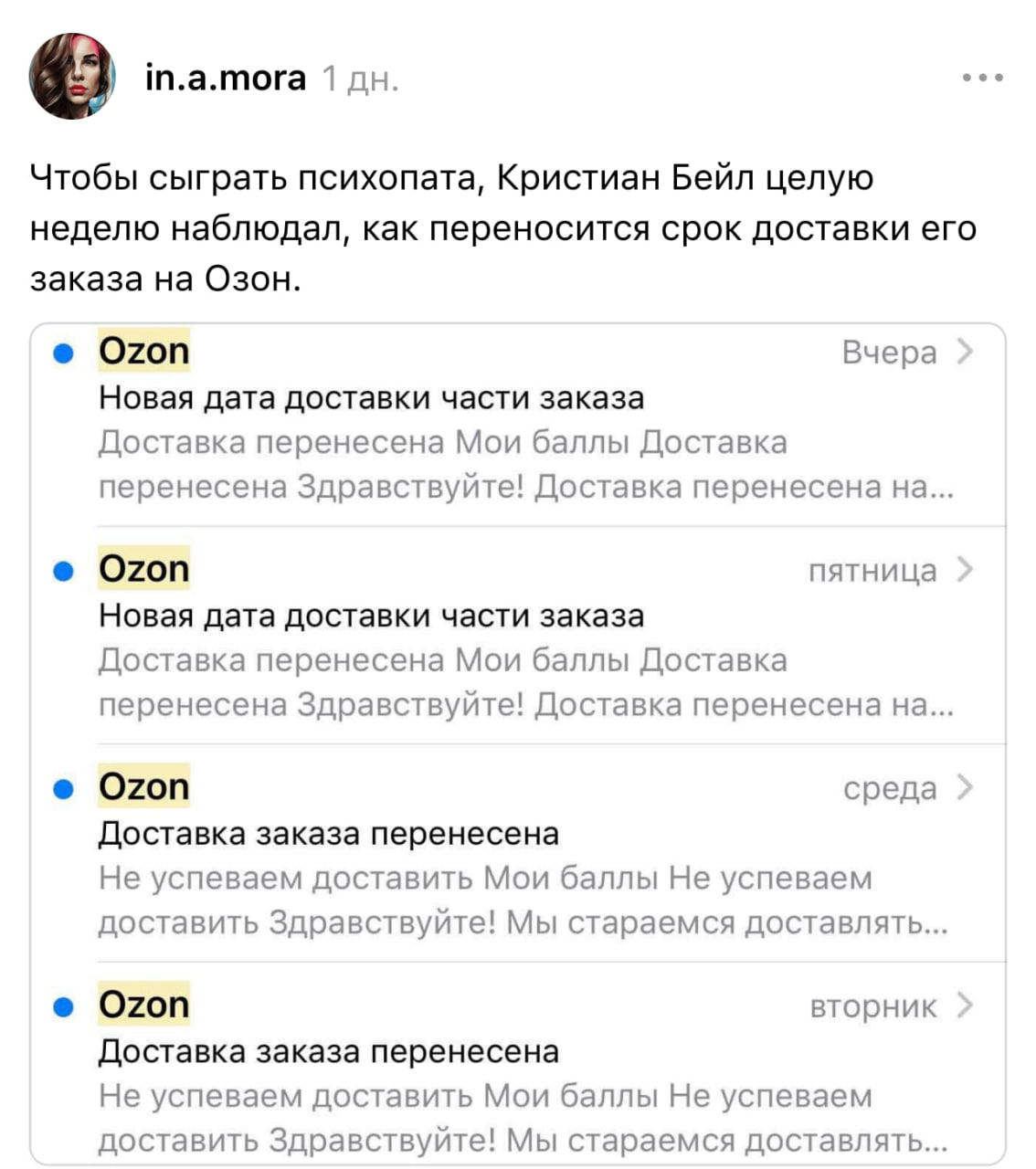Expand the вторник email chevron
Screen dimensions: 1036x1169
[964, 1006]
